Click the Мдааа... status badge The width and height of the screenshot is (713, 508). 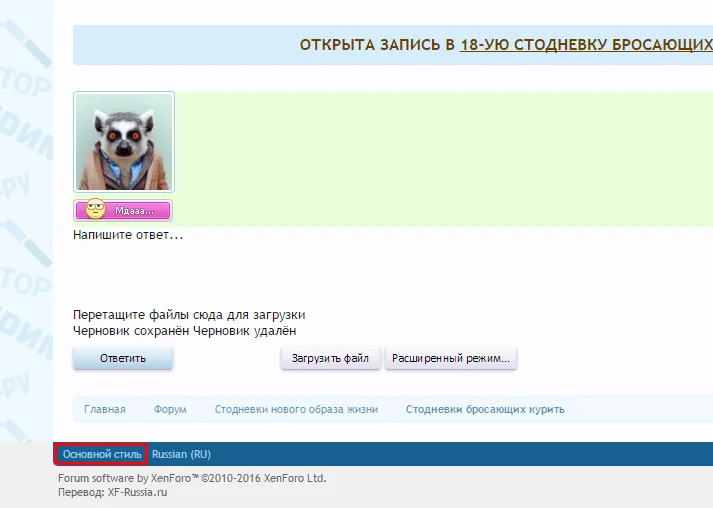(123, 211)
